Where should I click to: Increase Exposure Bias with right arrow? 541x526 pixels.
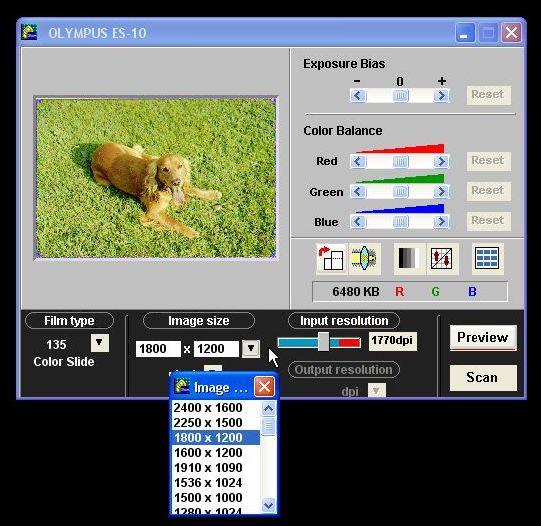[441, 96]
